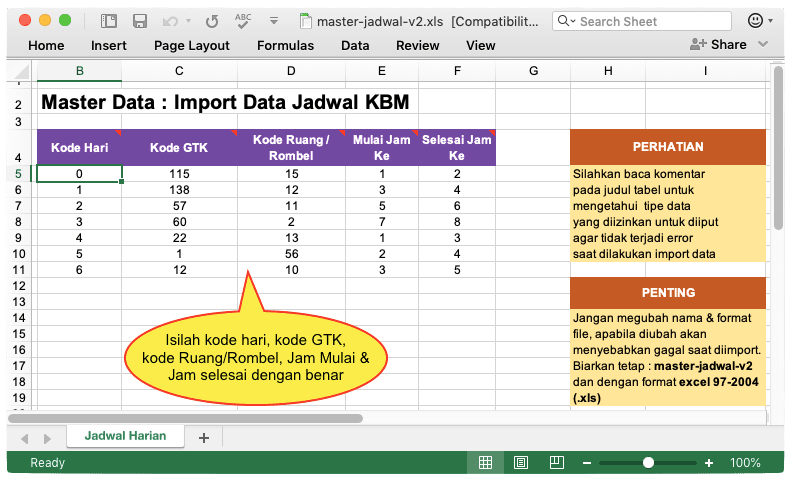Screen dimensions: 791x481
Task: Select cell with value 22
Action: click(x=179, y=238)
